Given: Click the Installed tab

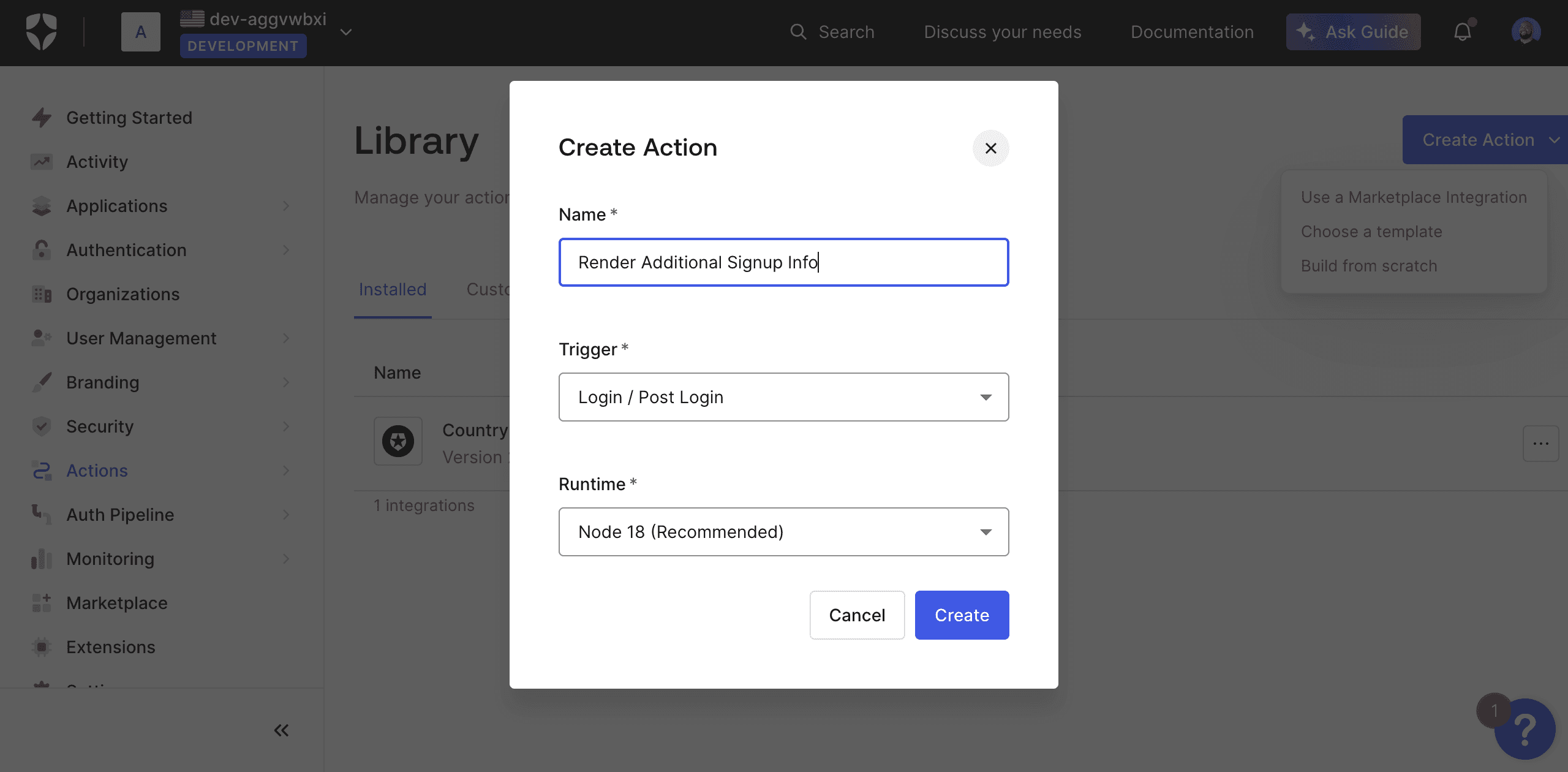Looking at the screenshot, I should pyautogui.click(x=393, y=288).
